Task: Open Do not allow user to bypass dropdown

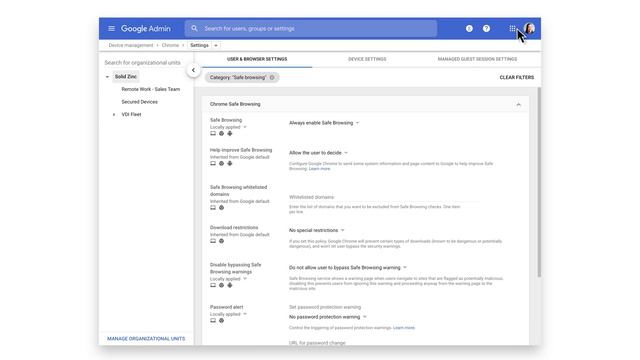Action: [x=348, y=268]
